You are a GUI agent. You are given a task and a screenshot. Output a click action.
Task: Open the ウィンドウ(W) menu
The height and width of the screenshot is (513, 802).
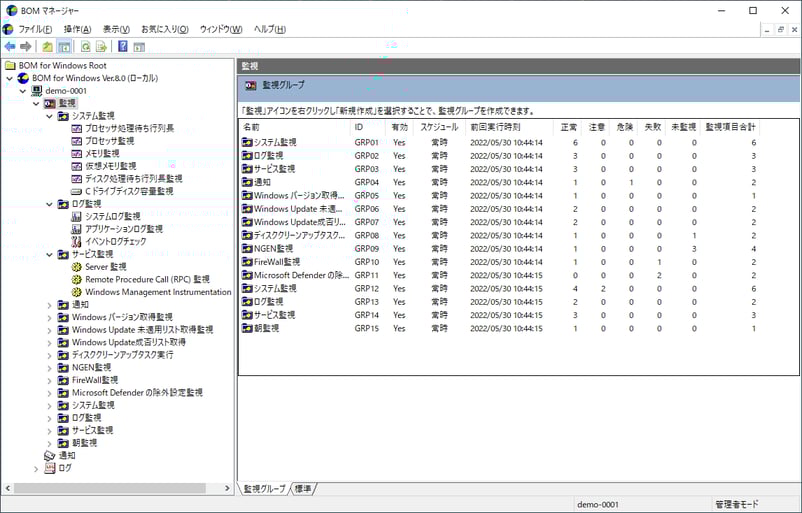(221, 29)
